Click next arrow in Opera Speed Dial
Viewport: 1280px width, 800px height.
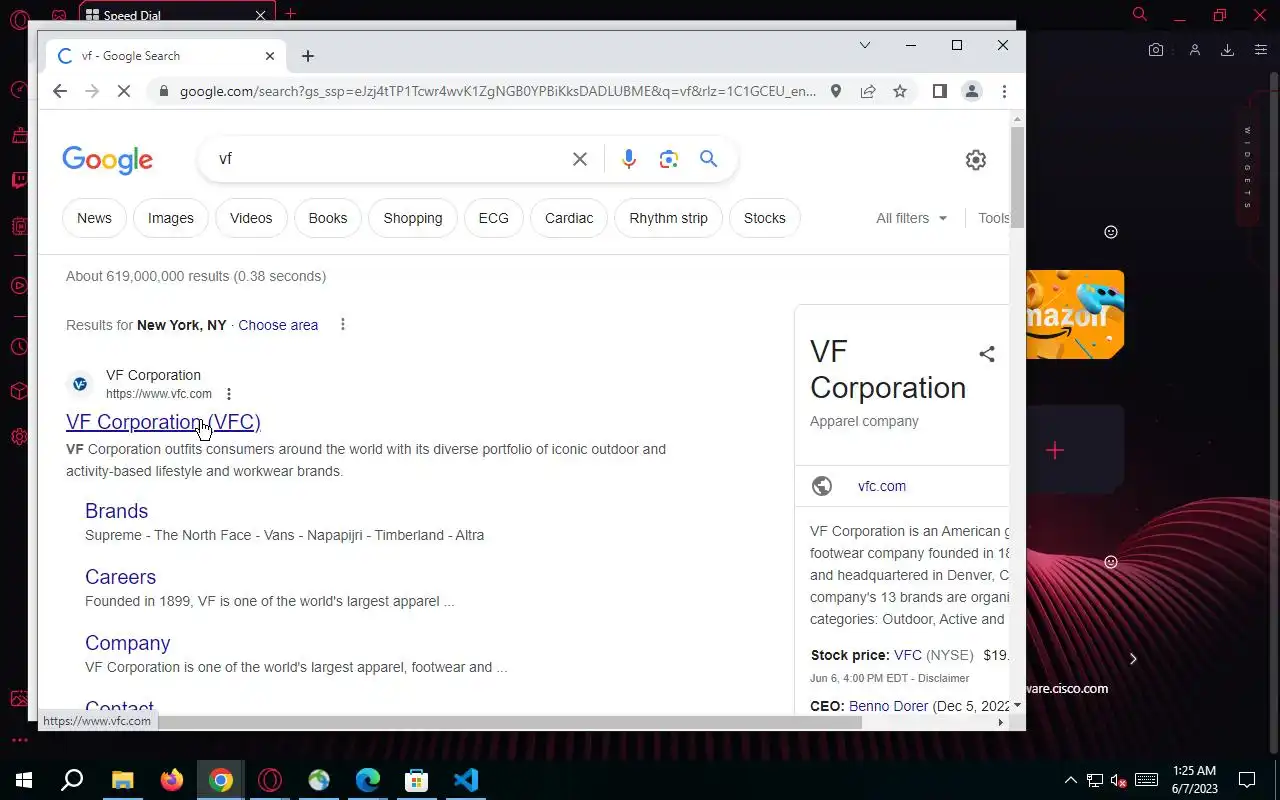tap(1133, 659)
